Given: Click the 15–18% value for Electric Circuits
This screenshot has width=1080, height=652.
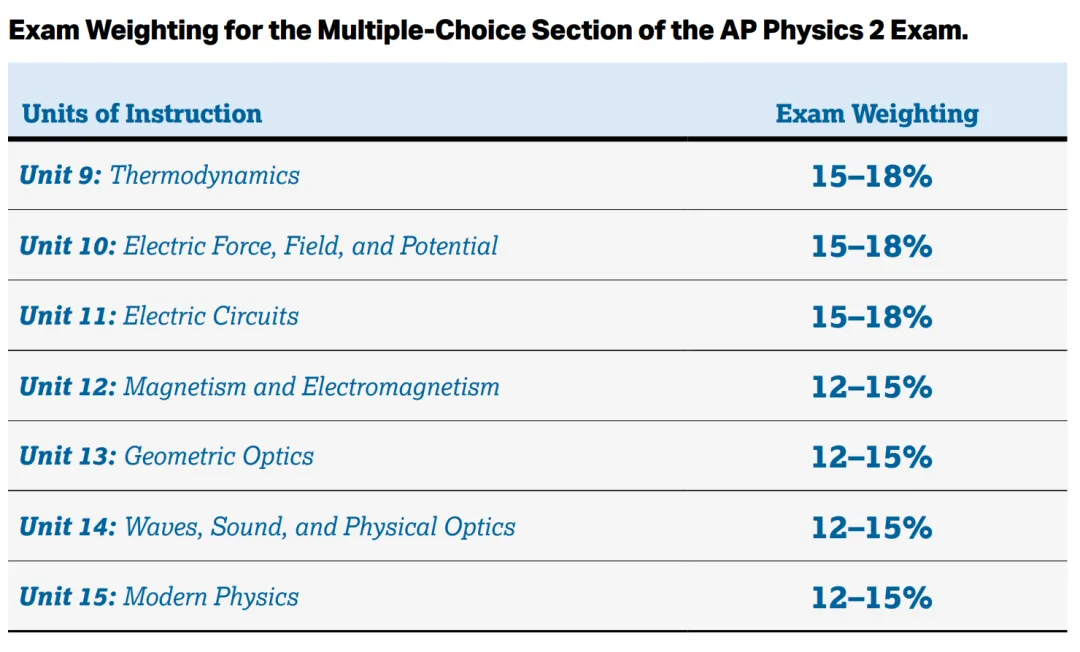Looking at the screenshot, I should pyautogui.click(x=871, y=317).
